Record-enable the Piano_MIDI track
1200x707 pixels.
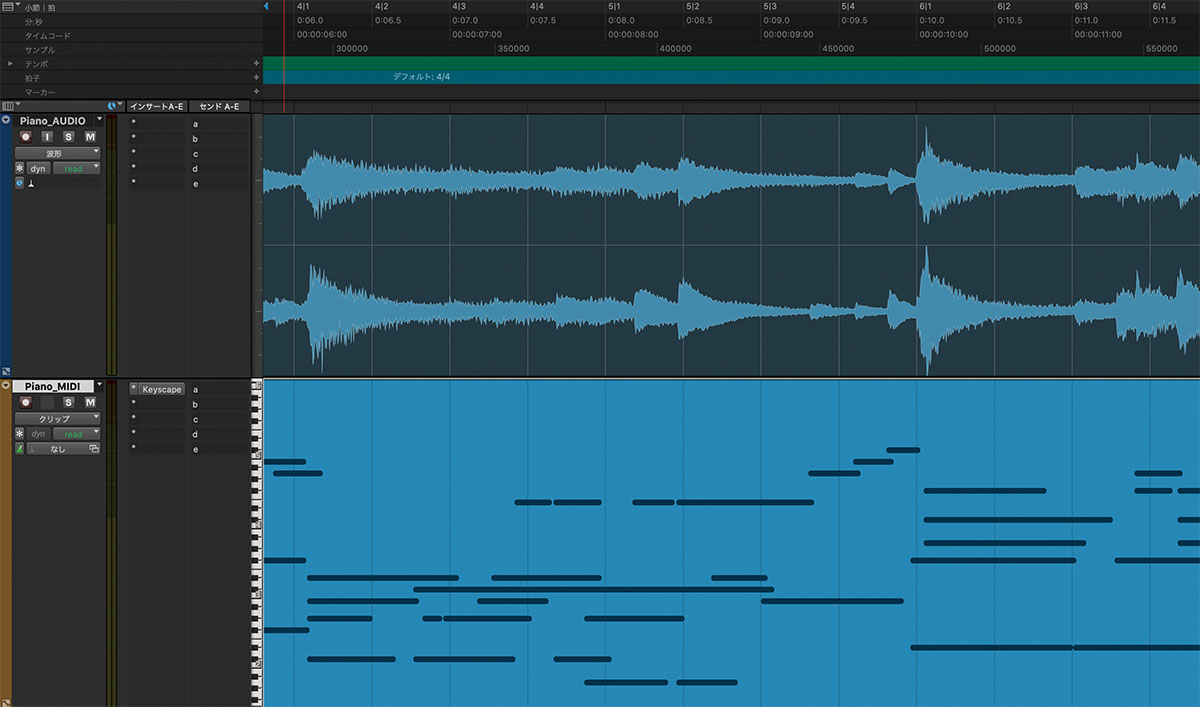pos(25,402)
